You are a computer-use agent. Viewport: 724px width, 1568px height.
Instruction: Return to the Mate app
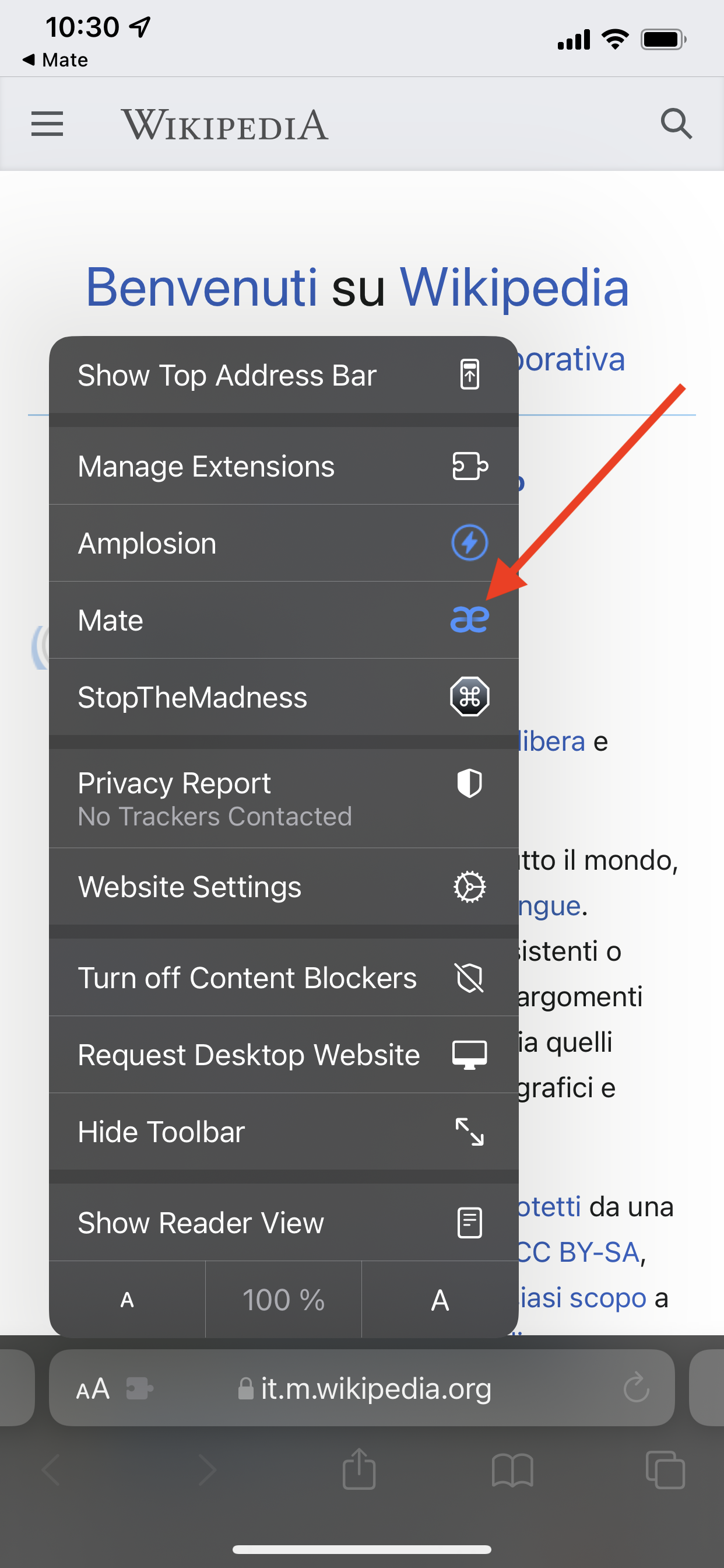(x=55, y=60)
